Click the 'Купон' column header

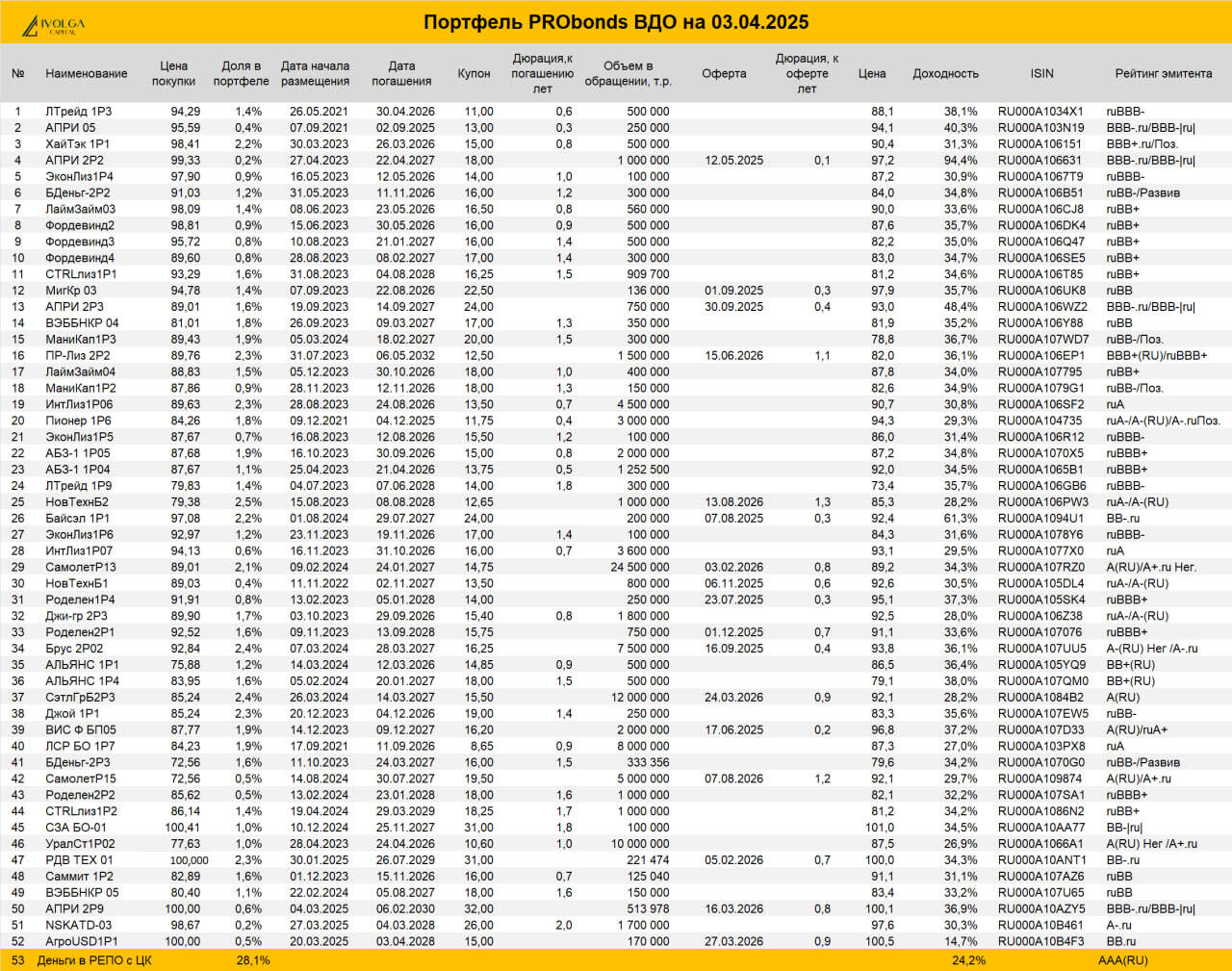[475, 73]
